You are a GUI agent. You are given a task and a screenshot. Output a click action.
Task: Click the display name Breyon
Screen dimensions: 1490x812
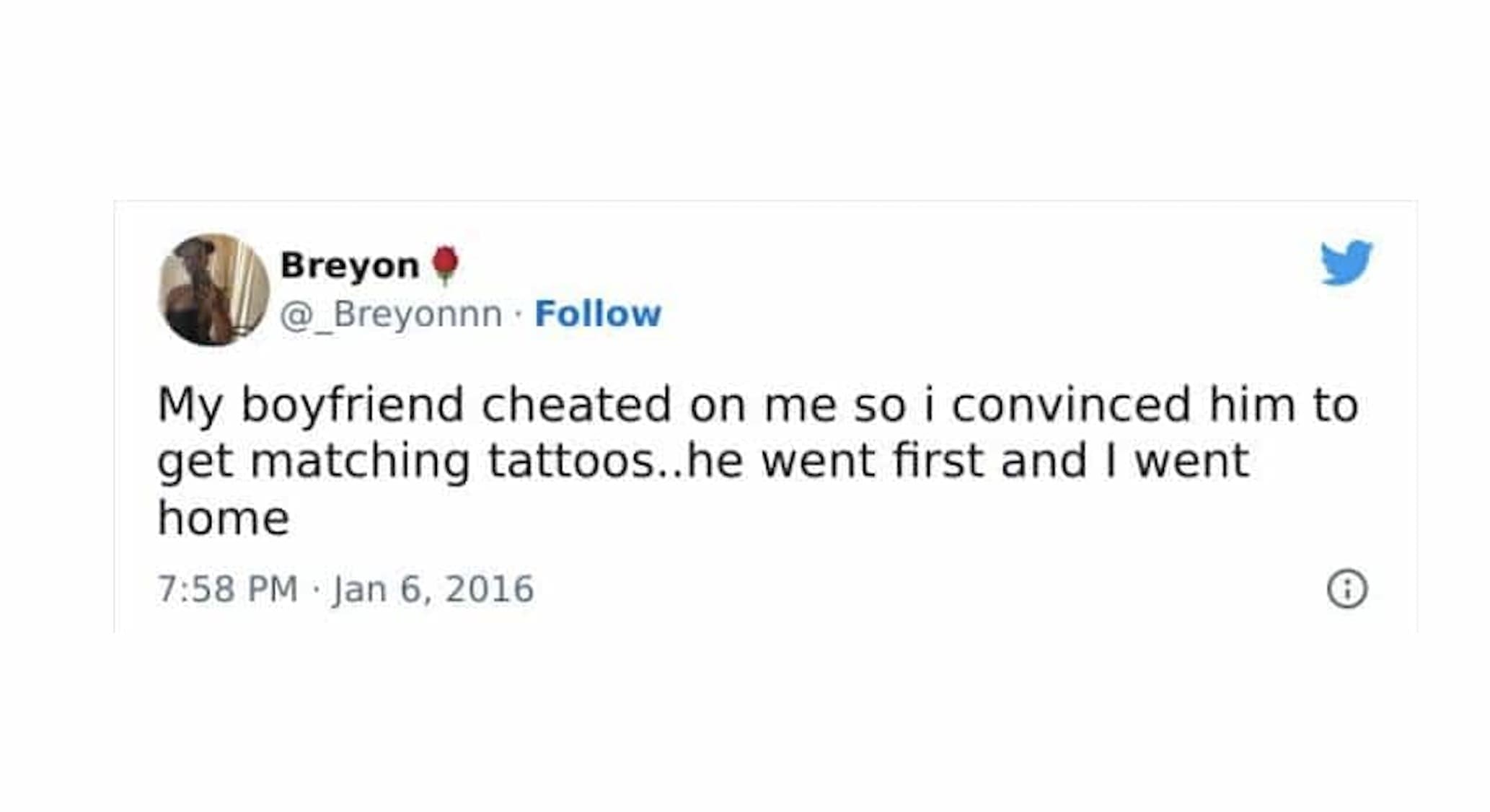349,265
